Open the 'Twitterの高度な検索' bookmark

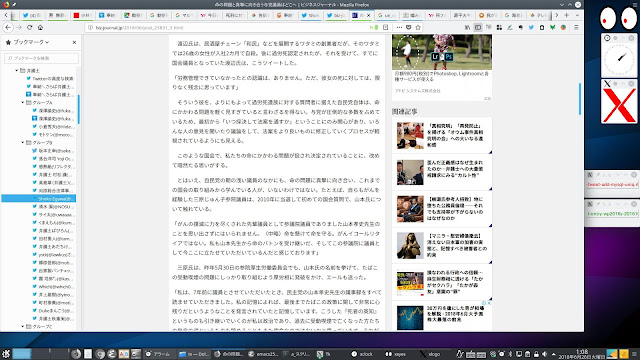click(50, 78)
